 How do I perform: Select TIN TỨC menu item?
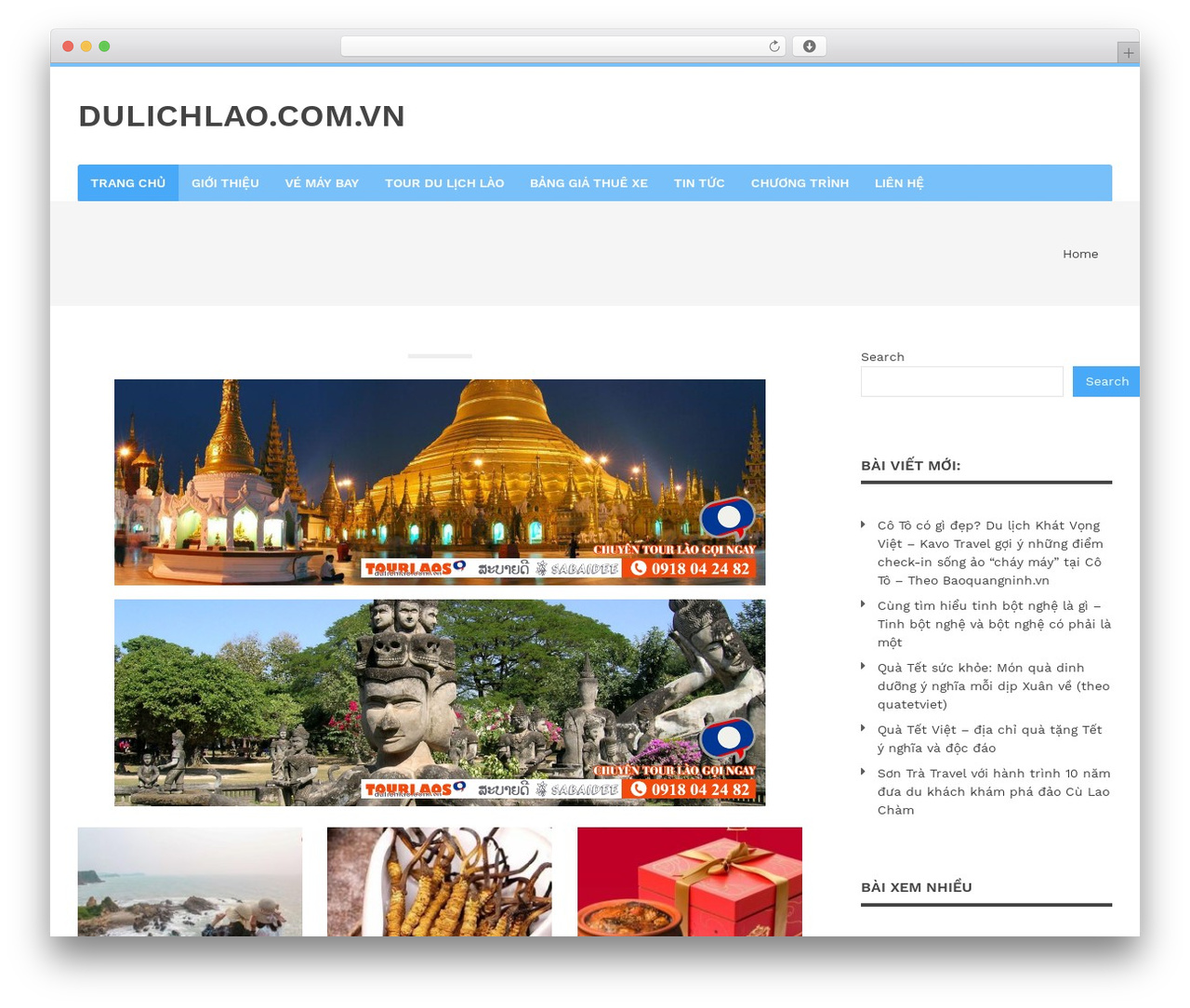click(699, 183)
